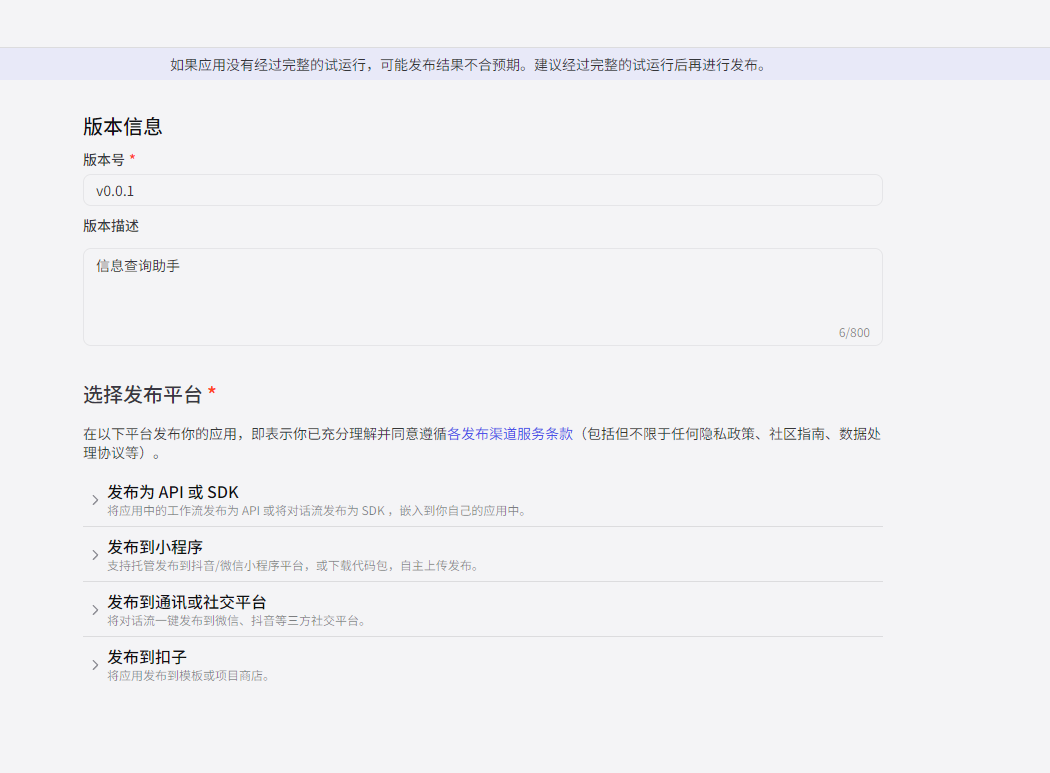Select the 发布为 API 或 SDK title
This screenshot has width=1050, height=773.
tap(173, 492)
